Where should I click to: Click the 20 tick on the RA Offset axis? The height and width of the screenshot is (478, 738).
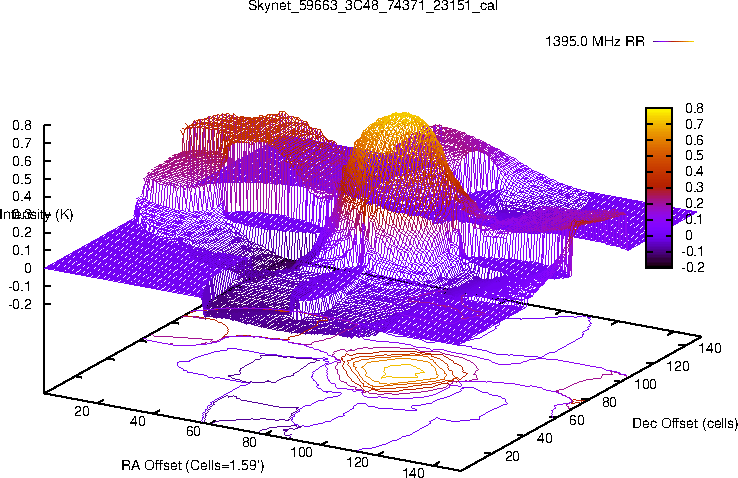pos(82,411)
